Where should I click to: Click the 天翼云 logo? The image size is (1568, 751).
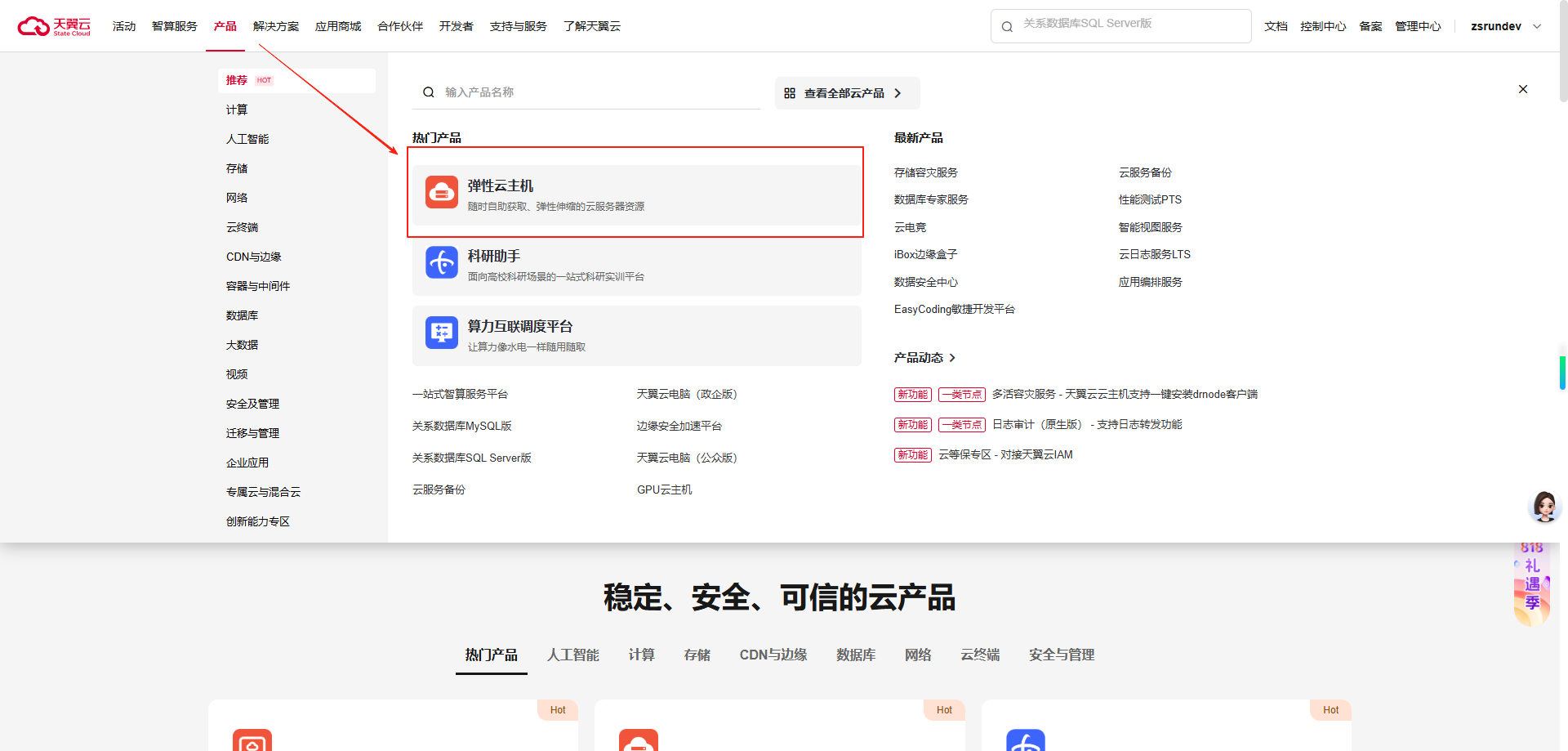(54, 25)
